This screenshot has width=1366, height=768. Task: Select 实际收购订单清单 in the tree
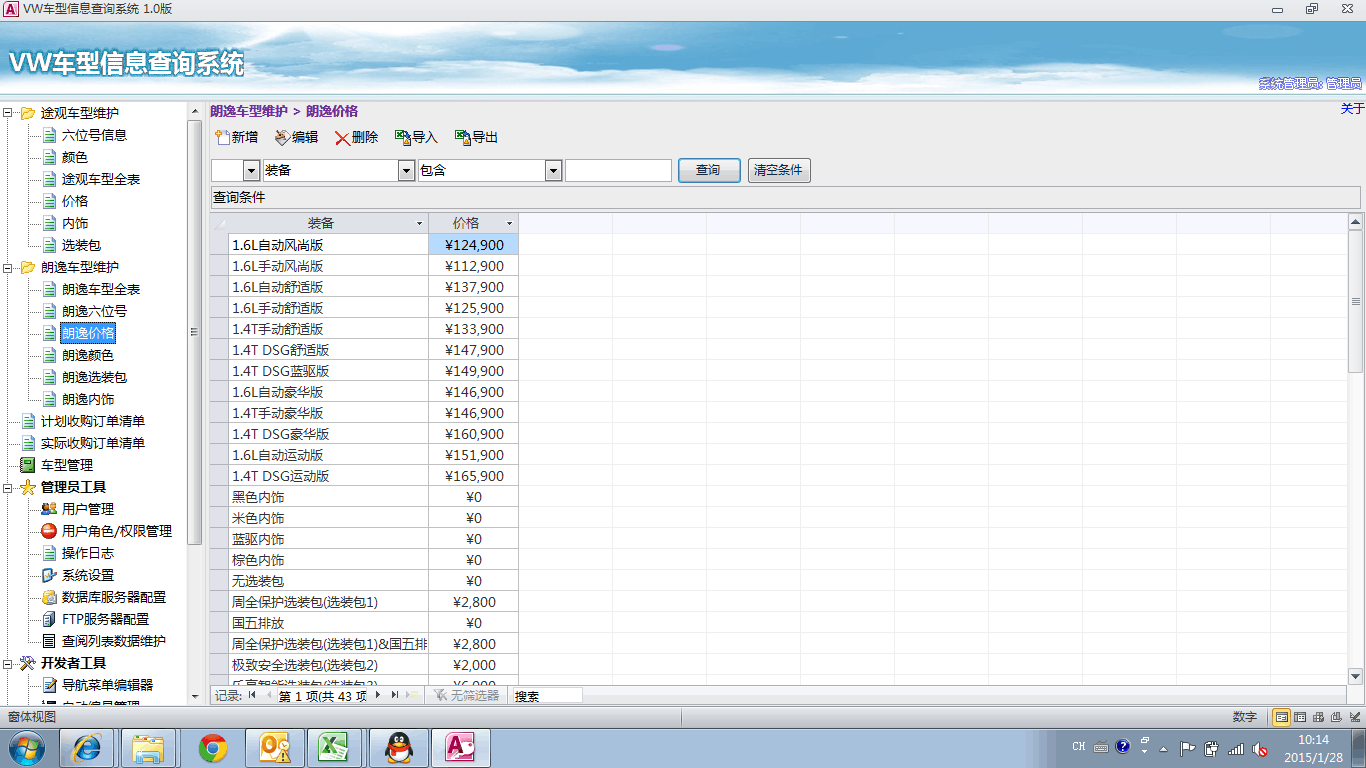tap(93, 443)
